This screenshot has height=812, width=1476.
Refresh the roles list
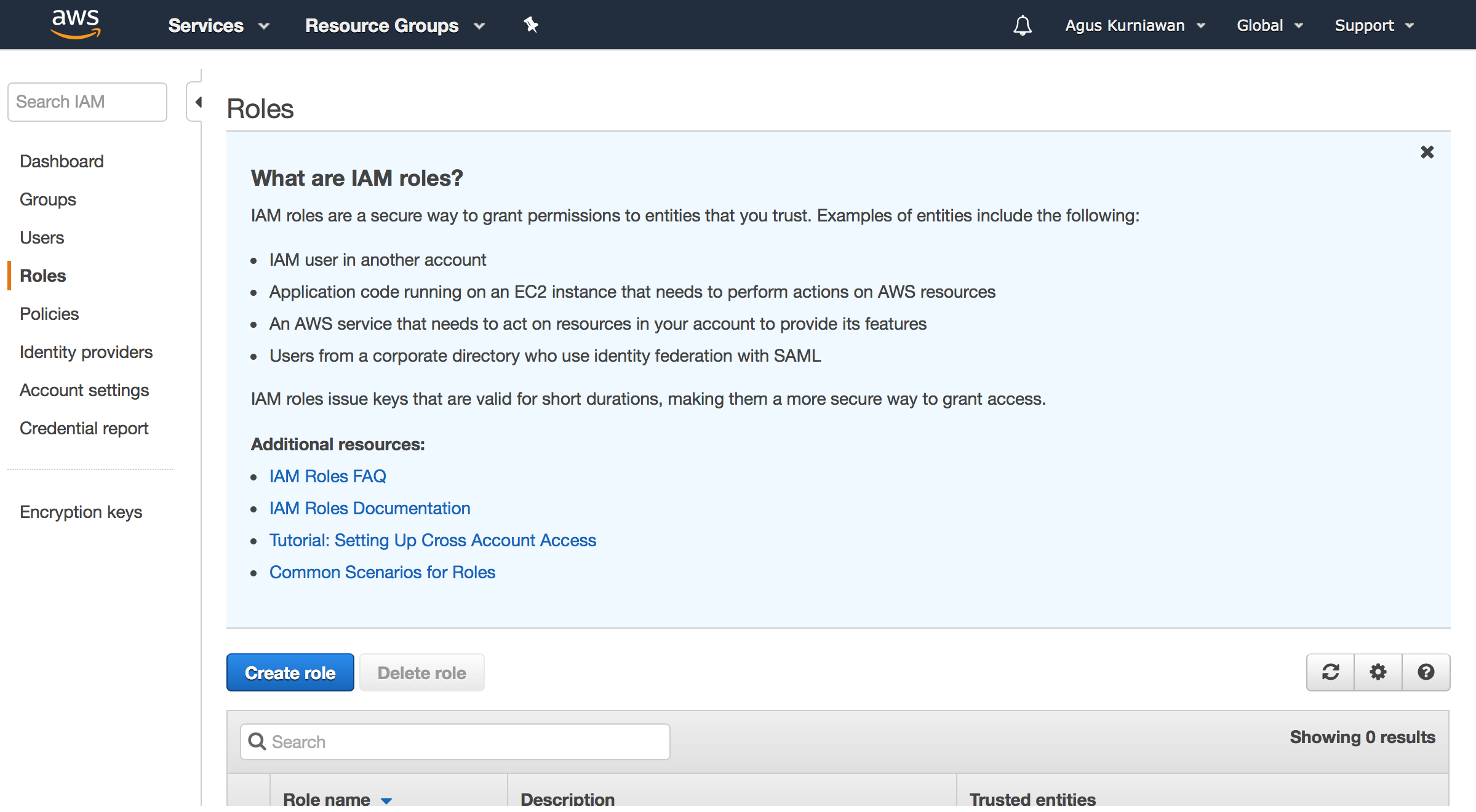[1330, 672]
